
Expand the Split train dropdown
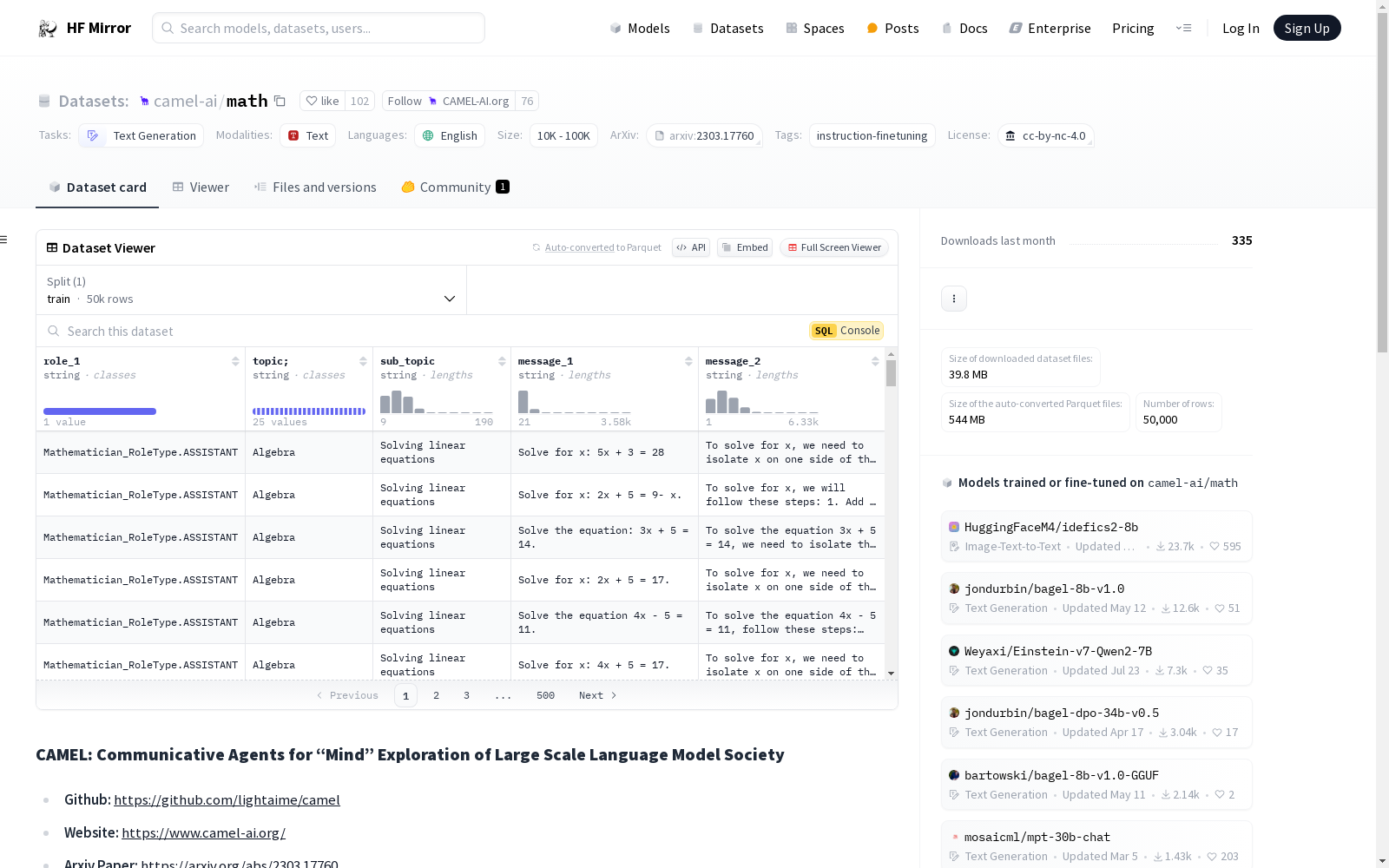252,290
